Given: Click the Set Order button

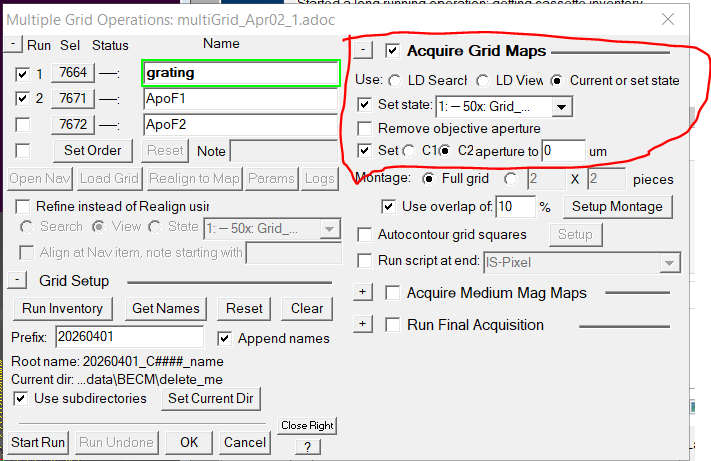Looking at the screenshot, I should pyautogui.click(x=93, y=150).
